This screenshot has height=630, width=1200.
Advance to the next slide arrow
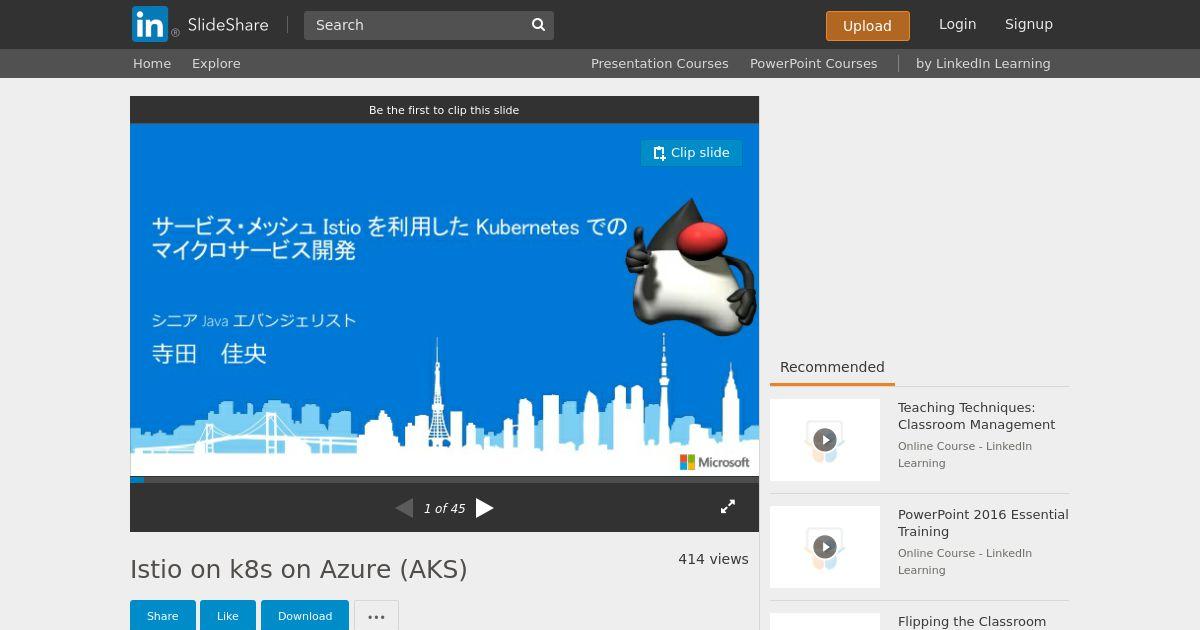485,508
